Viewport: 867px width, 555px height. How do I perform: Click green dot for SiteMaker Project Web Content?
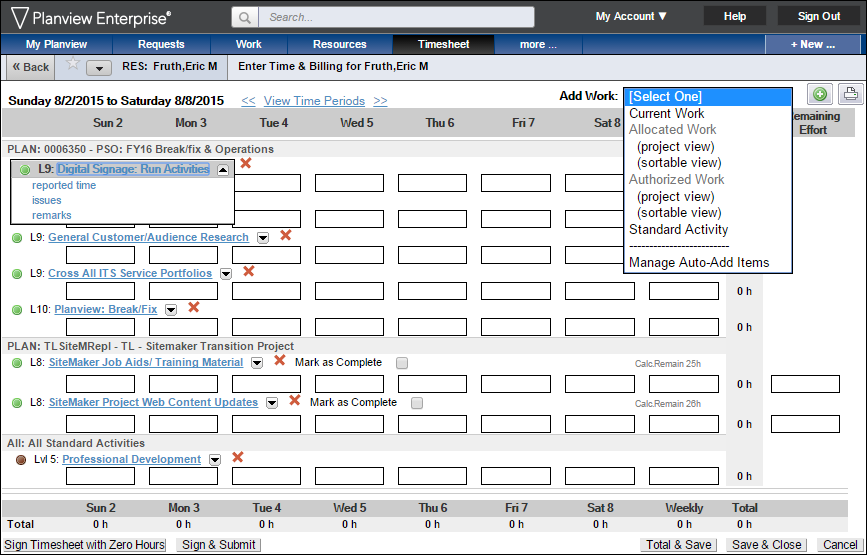point(17,403)
